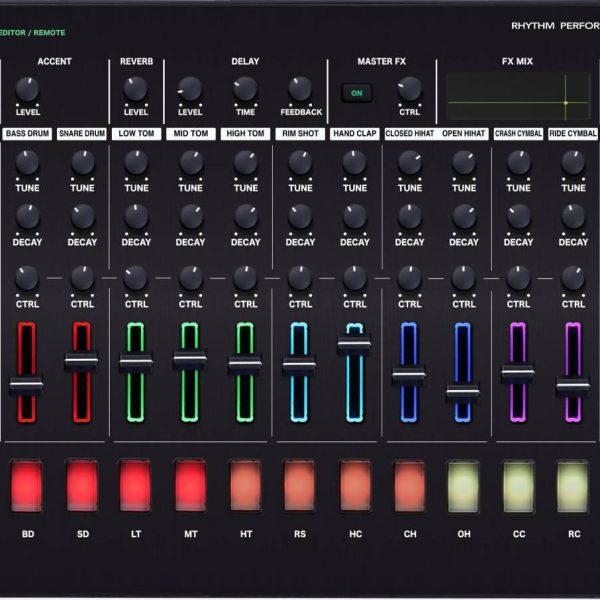The image size is (600, 600).
Task: Trigger the OH pad
Action: click(x=463, y=486)
